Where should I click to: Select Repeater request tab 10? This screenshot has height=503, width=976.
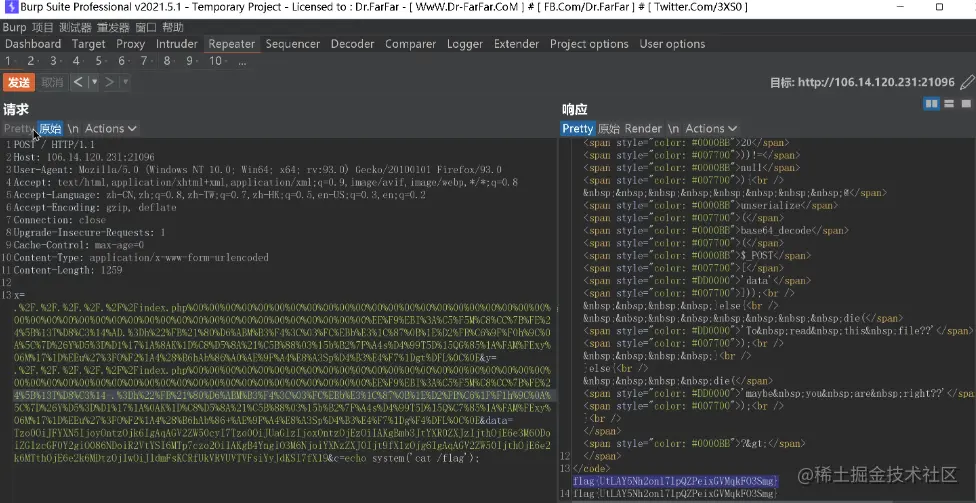[x=217, y=61]
